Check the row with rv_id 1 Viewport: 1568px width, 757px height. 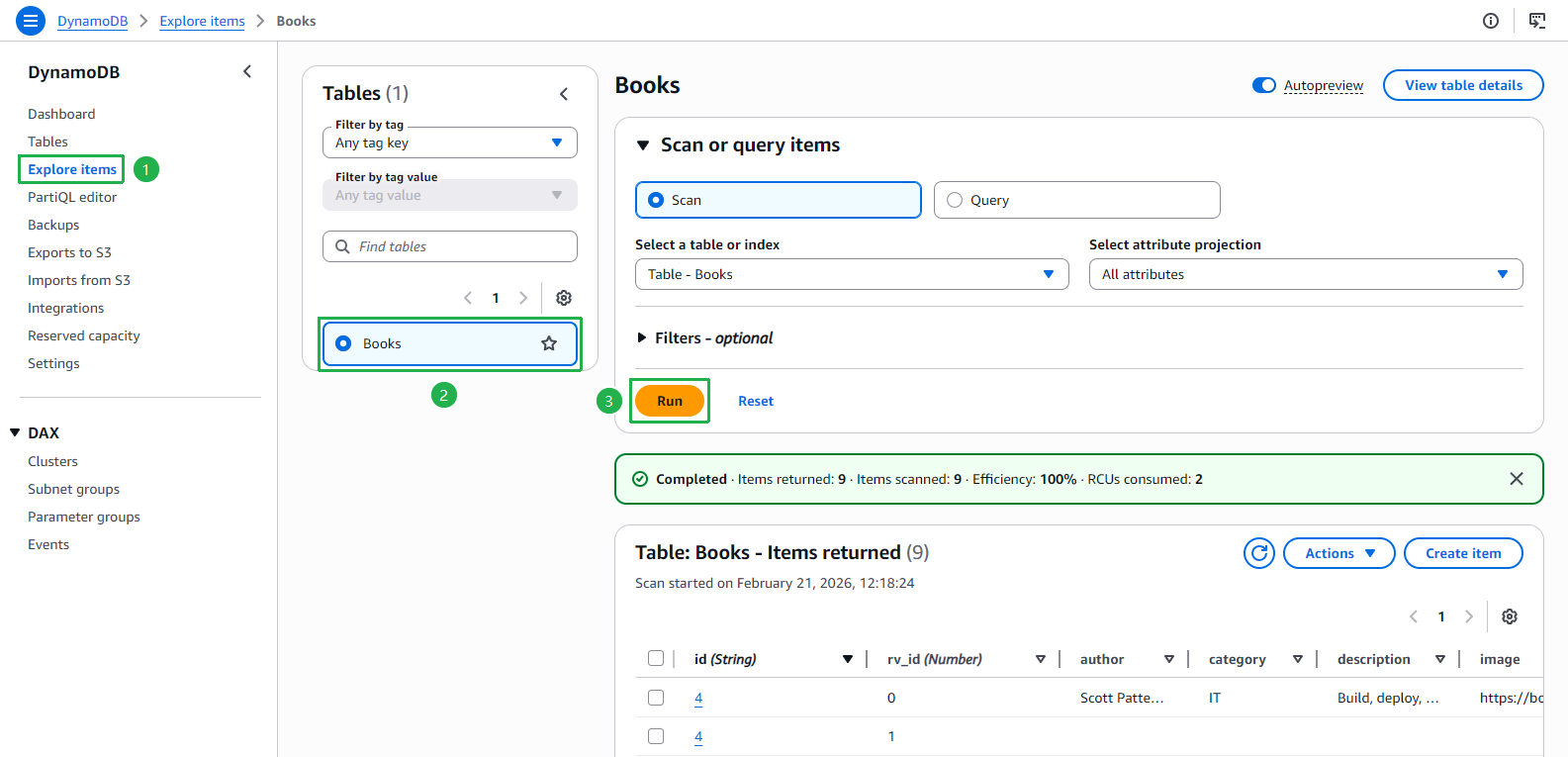point(656,736)
